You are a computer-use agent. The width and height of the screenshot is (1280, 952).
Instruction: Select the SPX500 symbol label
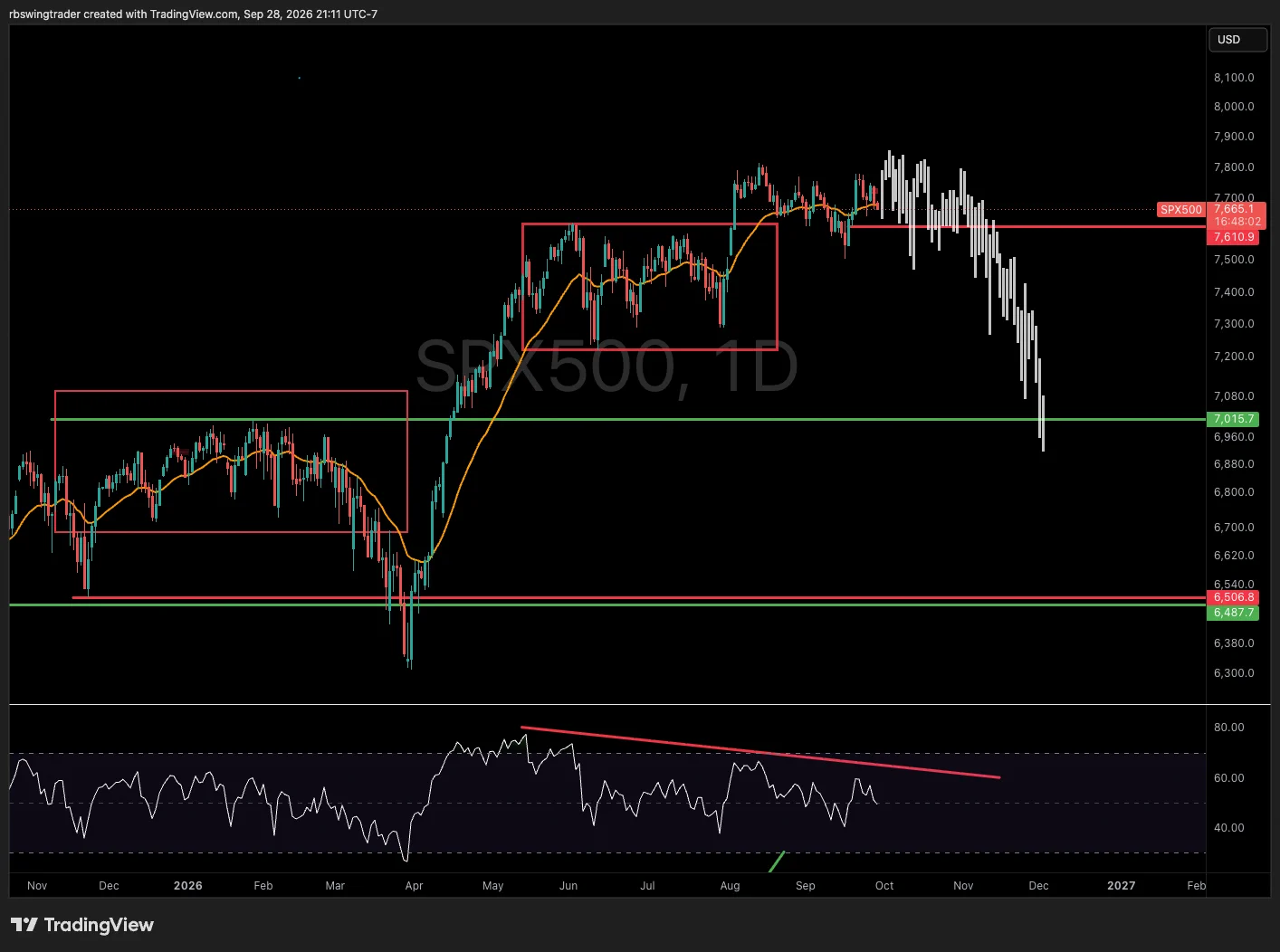click(x=1181, y=210)
